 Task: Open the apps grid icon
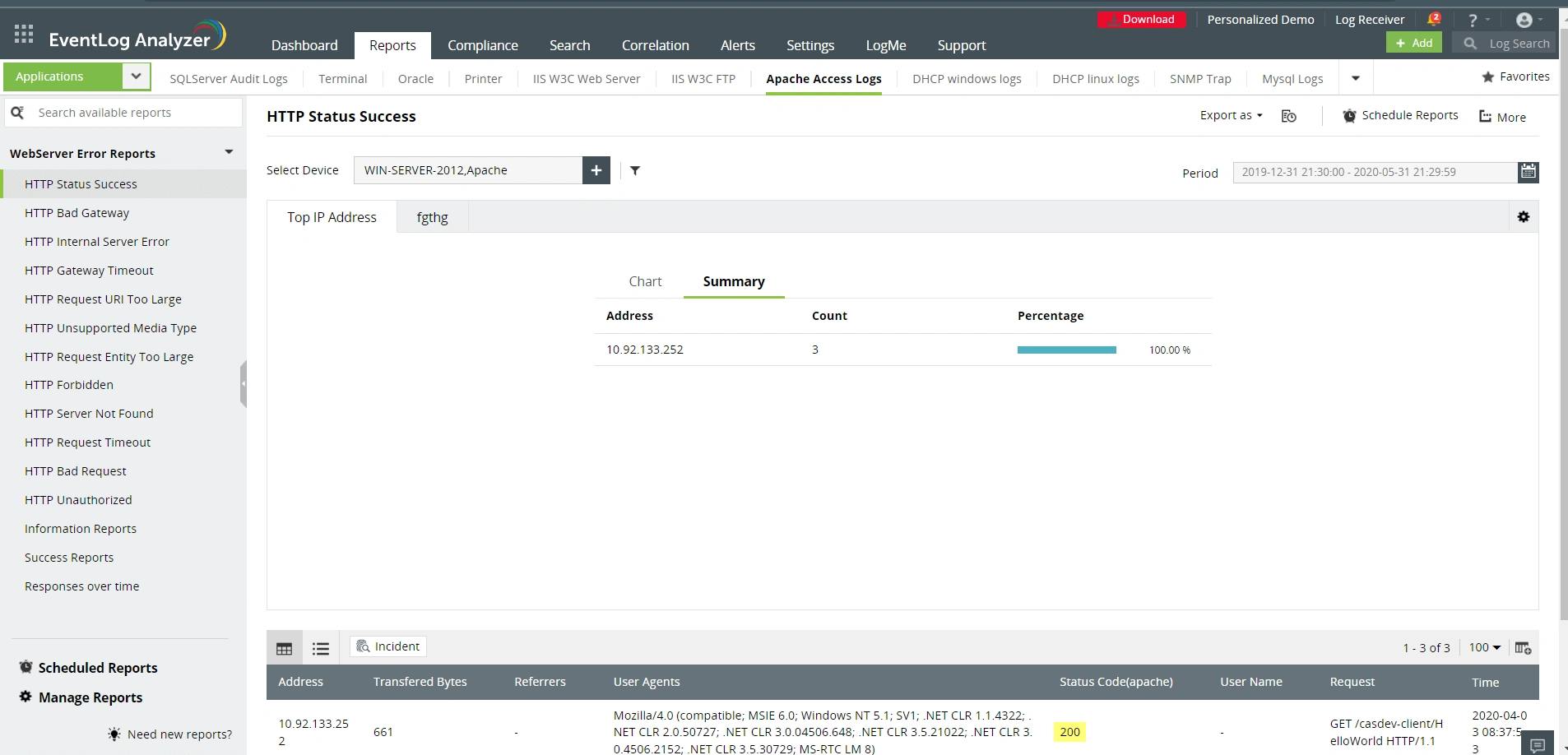coord(24,34)
